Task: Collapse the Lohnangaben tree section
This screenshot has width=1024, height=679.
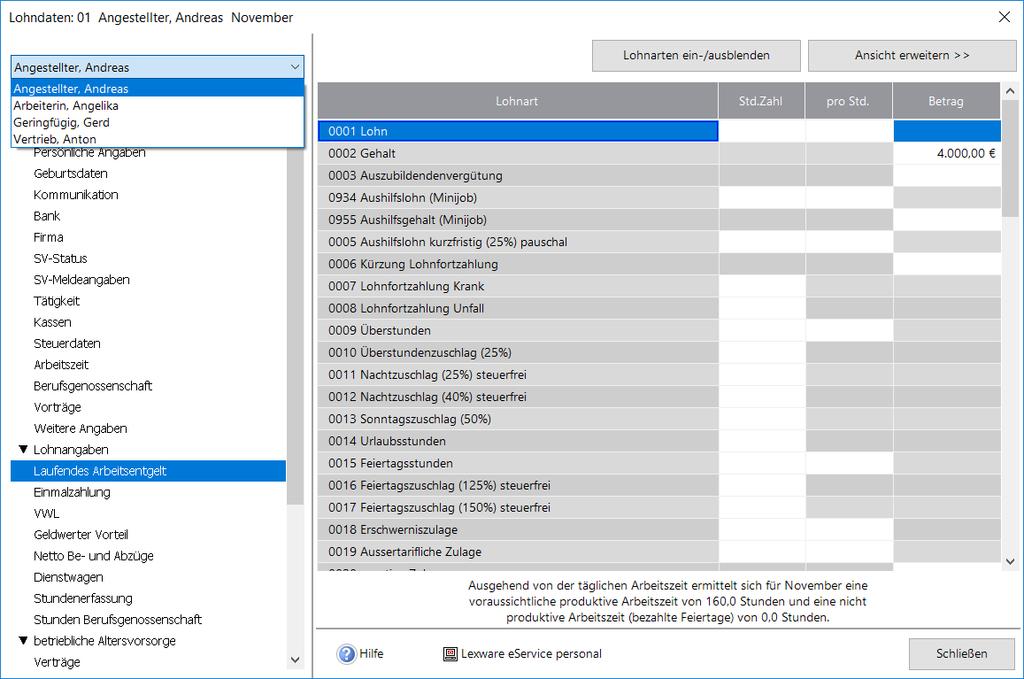Action: [x=24, y=450]
